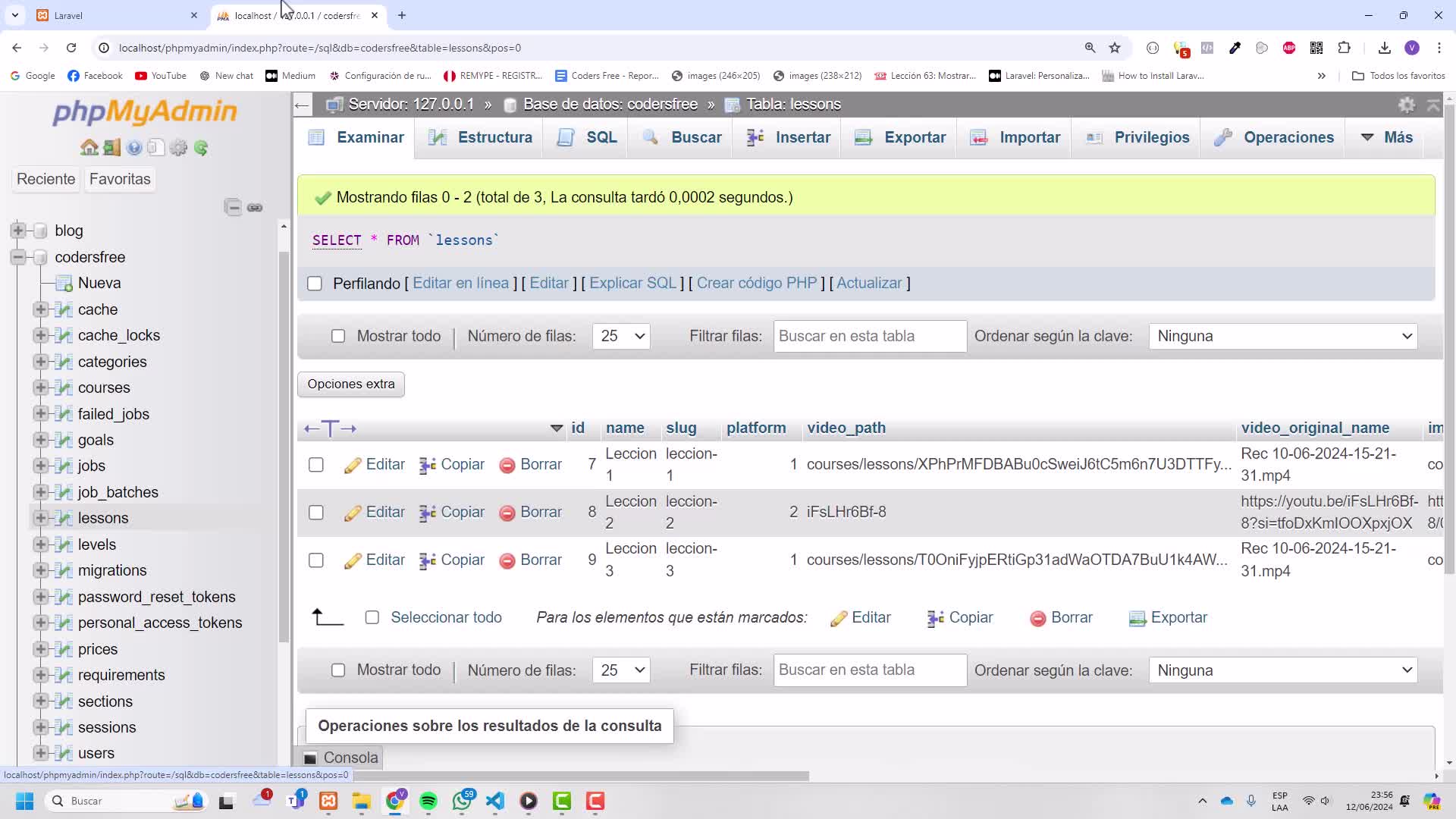Check the top Mostrar todo checkbox
The height and width of the screenshot is (819, 1456).
338,336
